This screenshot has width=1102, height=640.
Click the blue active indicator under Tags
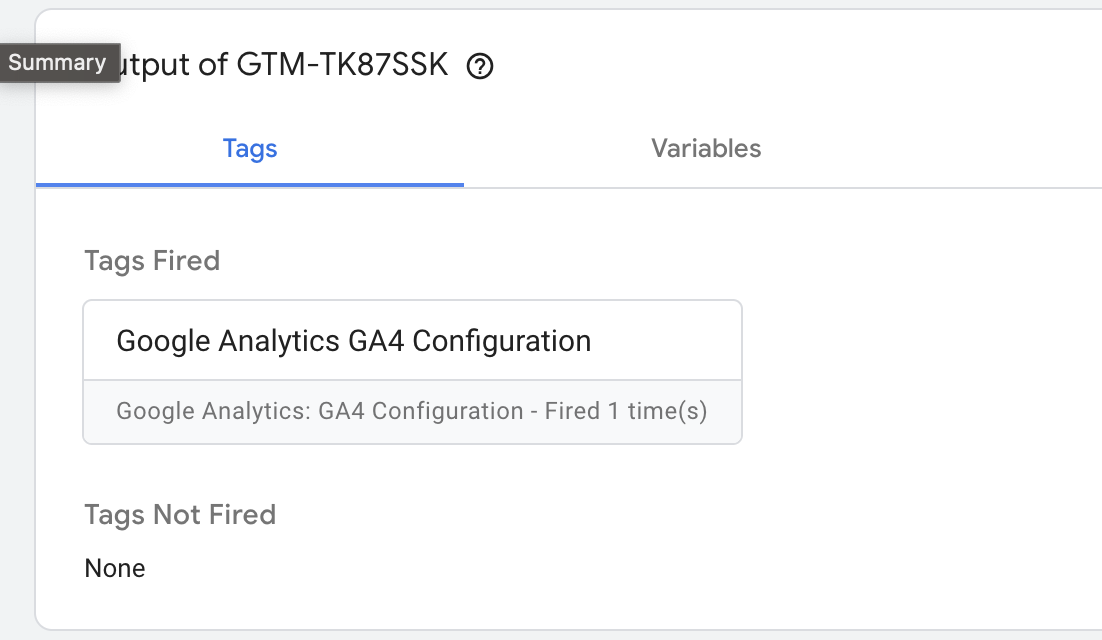click(250, 185)
